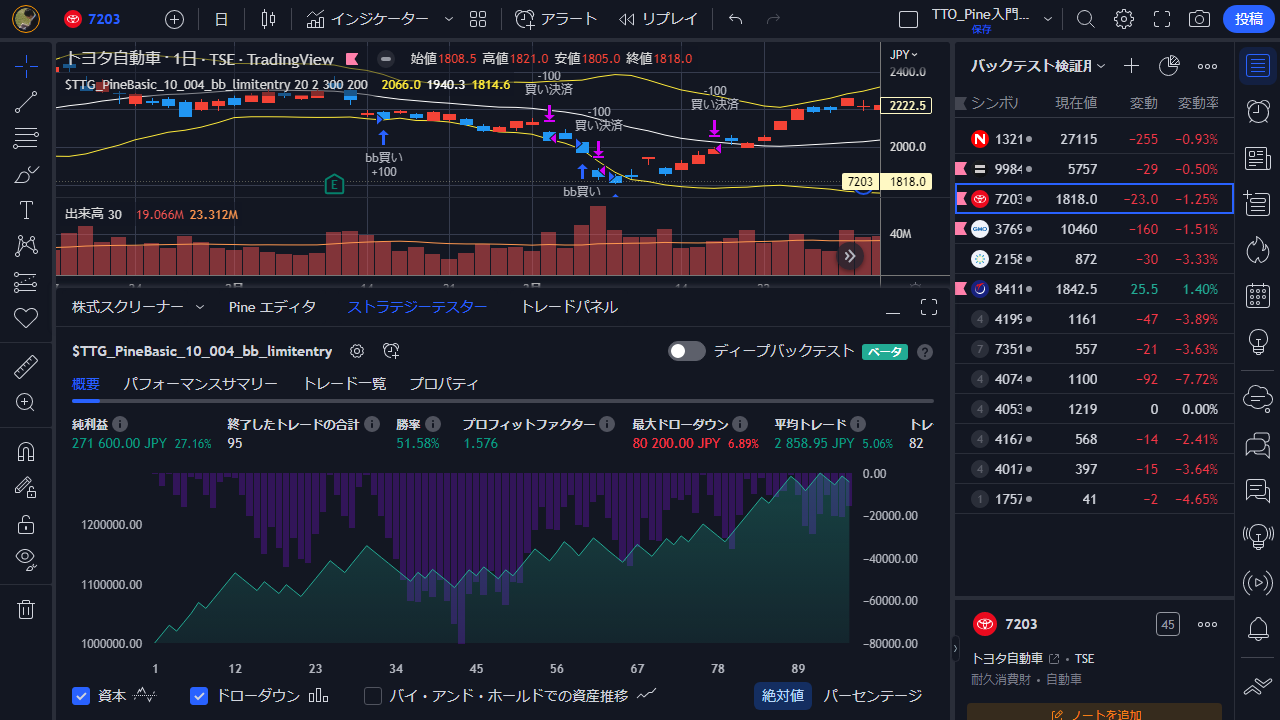Uncheck the ドローダウン drawdown checkbox
This screenshot has width=1280, height=720.
[x=198, y=696]
